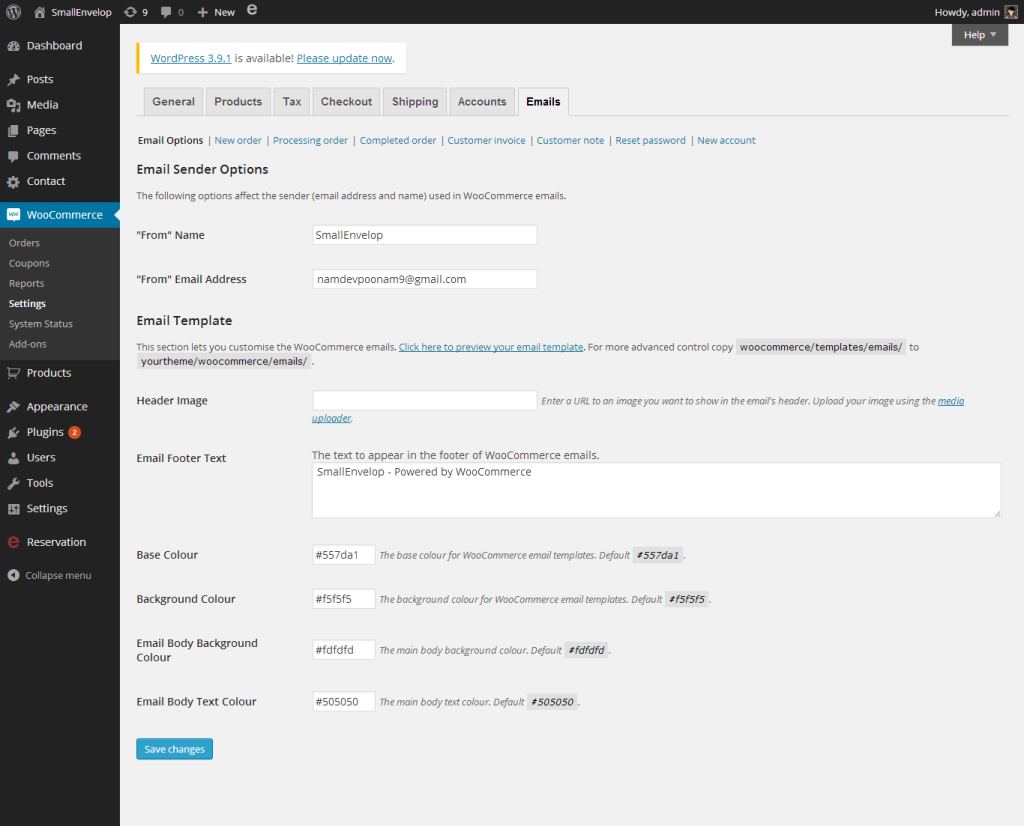
Task: Open System Status submenu item
Action: [x=40, y=324]
